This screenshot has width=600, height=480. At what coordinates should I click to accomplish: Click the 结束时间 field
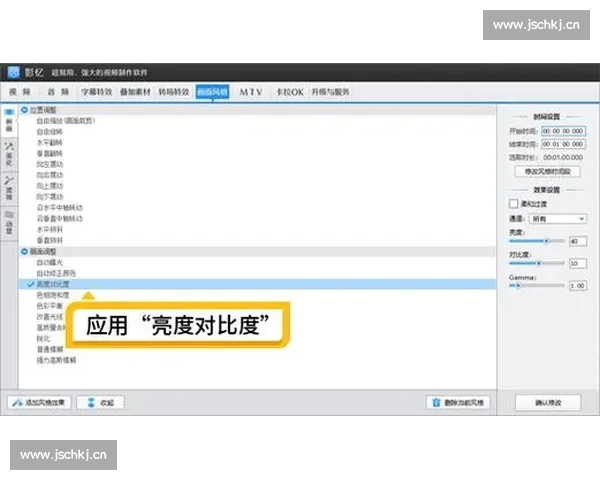(563, 144)
